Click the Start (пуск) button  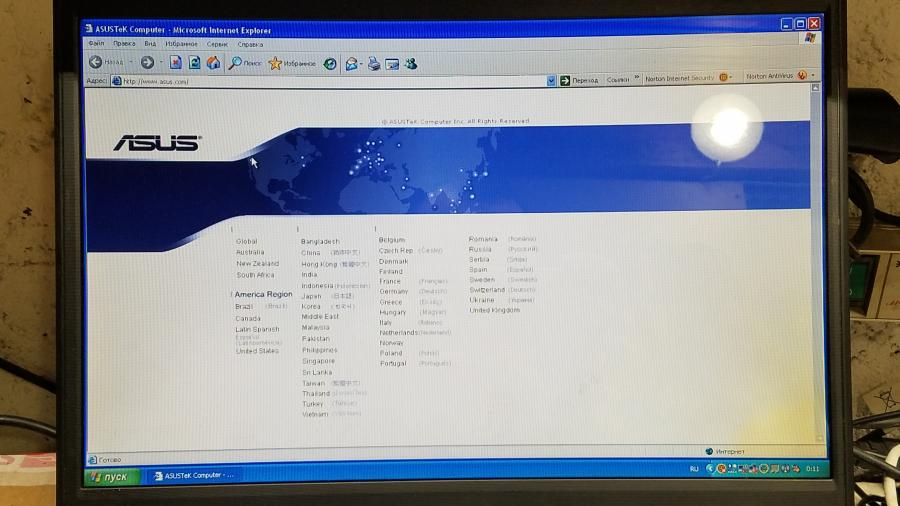tap(112, 476)
